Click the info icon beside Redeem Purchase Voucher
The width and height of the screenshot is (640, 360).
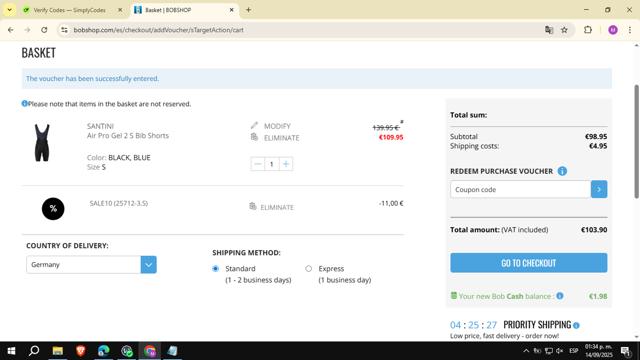click(562, 171)
